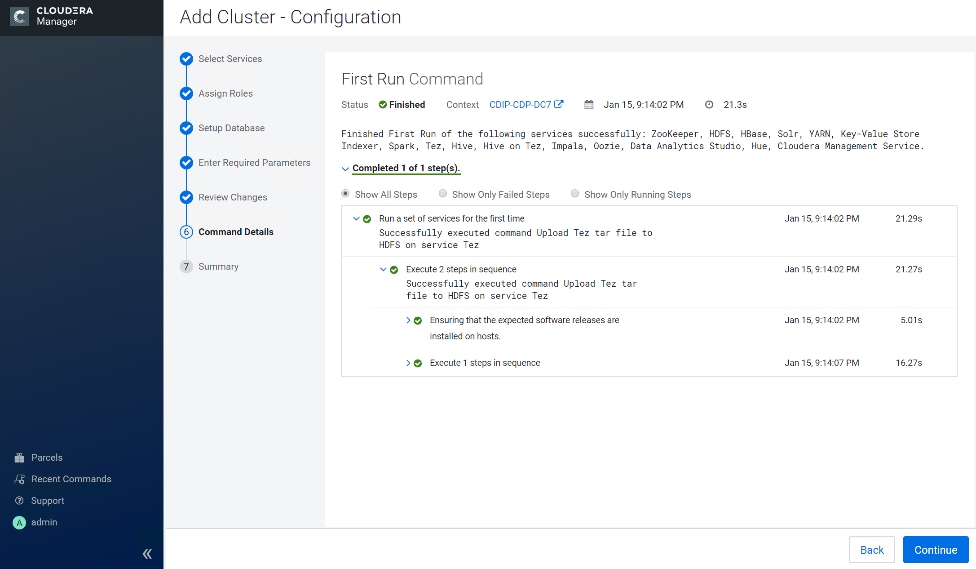
Task: Click the 21.27s duration value
Action: coord(909,269)
